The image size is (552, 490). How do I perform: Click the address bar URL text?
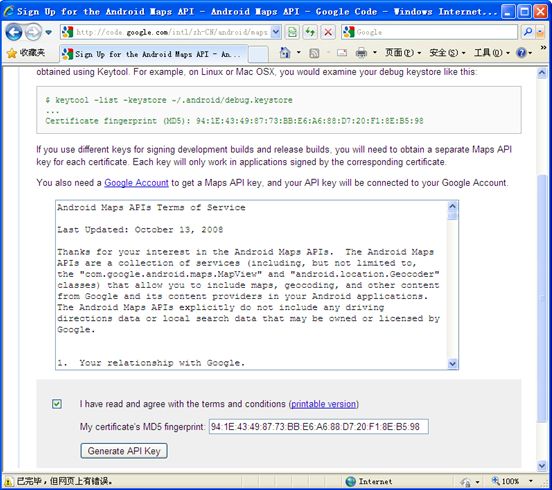(x=172, y=32)
